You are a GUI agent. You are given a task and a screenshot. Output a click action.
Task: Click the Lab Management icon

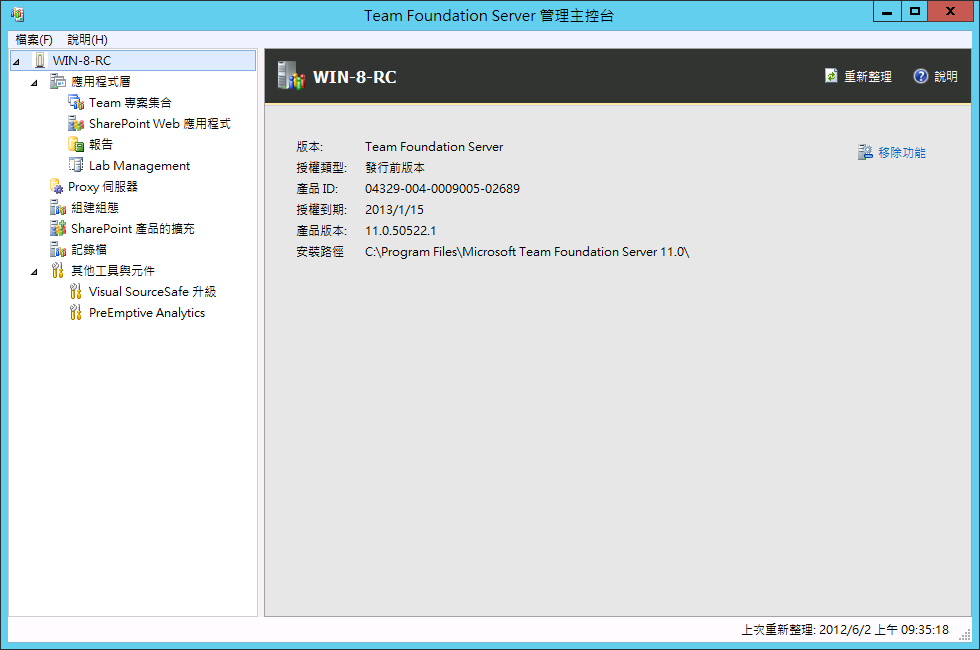[x=76, y=166]
